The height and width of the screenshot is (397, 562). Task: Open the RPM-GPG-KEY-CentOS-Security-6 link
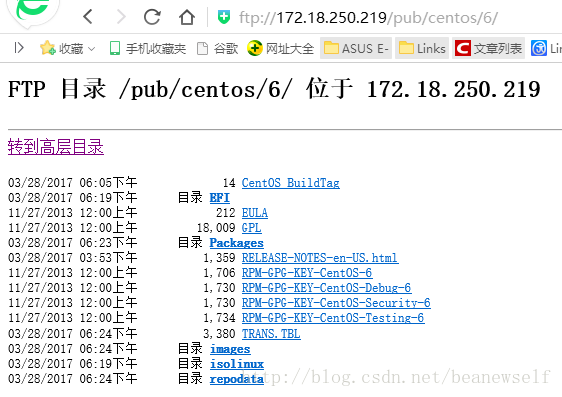336,303
